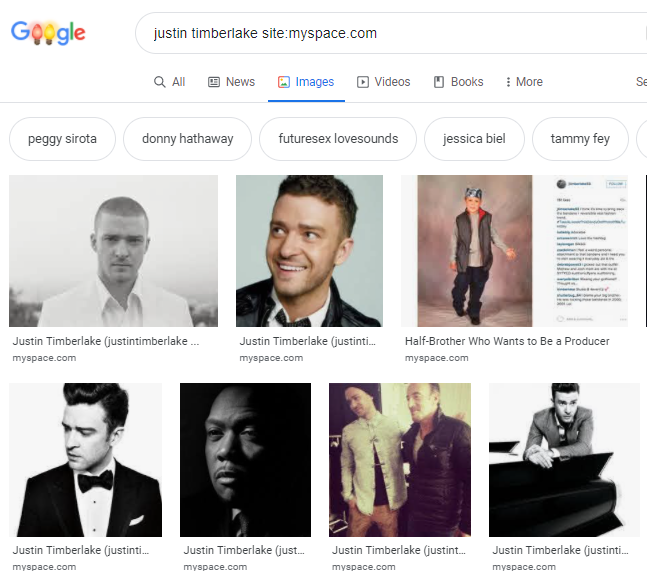Select the 'donny hathaway' suggestion chip

tap(187, 139)
